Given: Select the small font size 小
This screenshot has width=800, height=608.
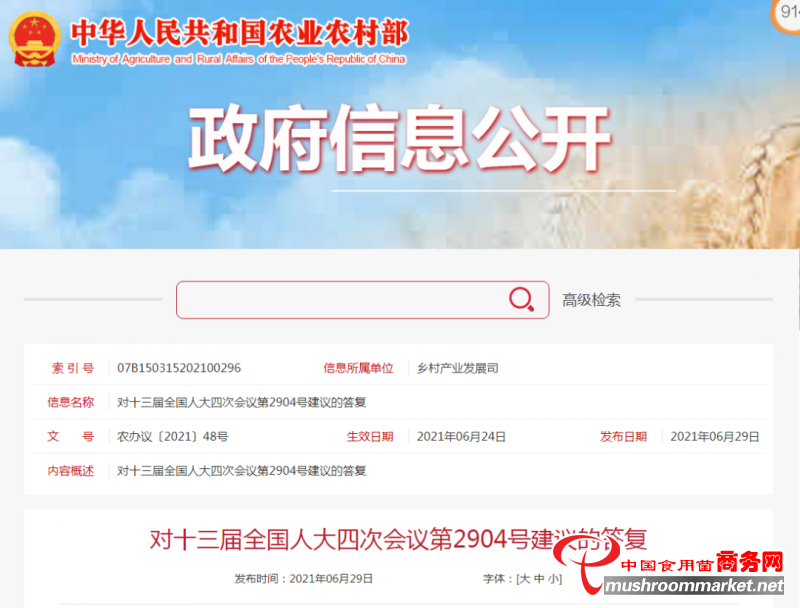Looking at the screenshot, I should [554, 579].
